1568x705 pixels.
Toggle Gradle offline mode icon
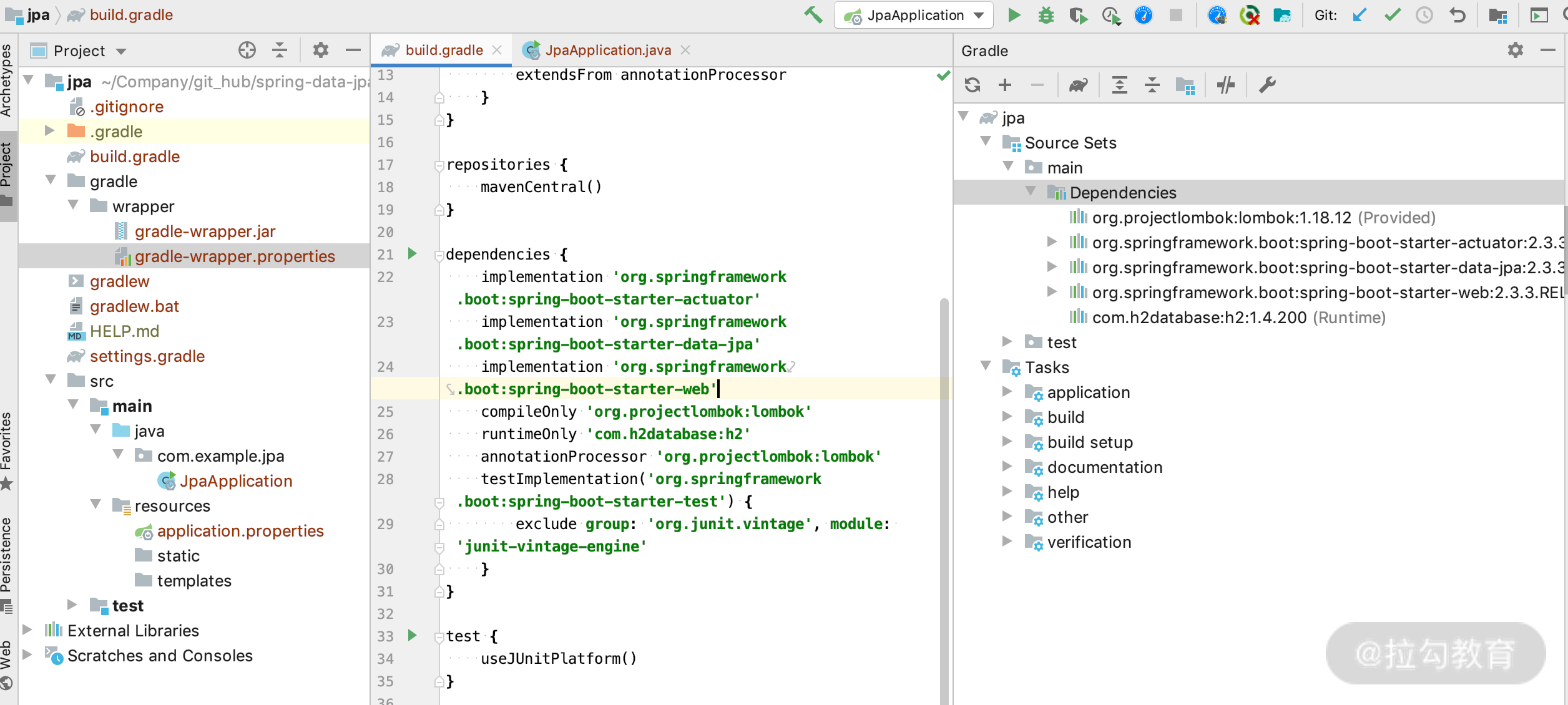pos(1226,85)
